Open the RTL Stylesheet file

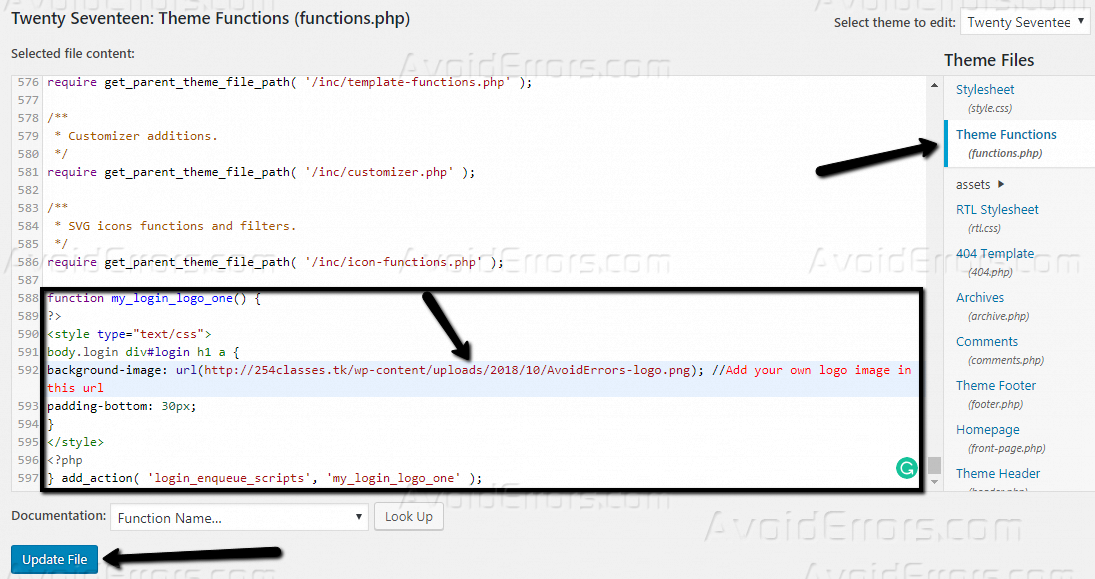click(997, 210)
